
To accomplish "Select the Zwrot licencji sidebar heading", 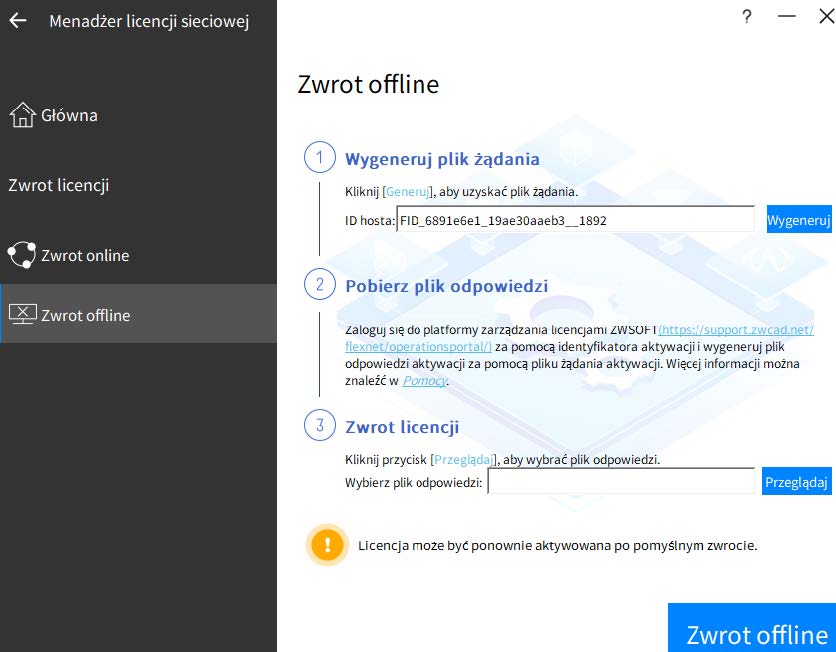I will point(59,185).
